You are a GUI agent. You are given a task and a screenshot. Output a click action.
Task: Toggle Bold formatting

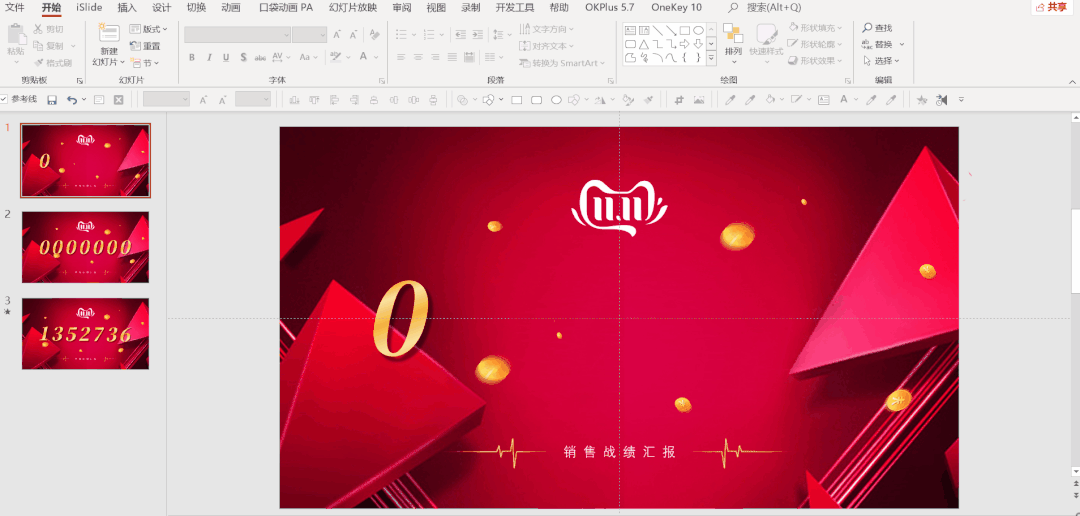coord(191,57)
